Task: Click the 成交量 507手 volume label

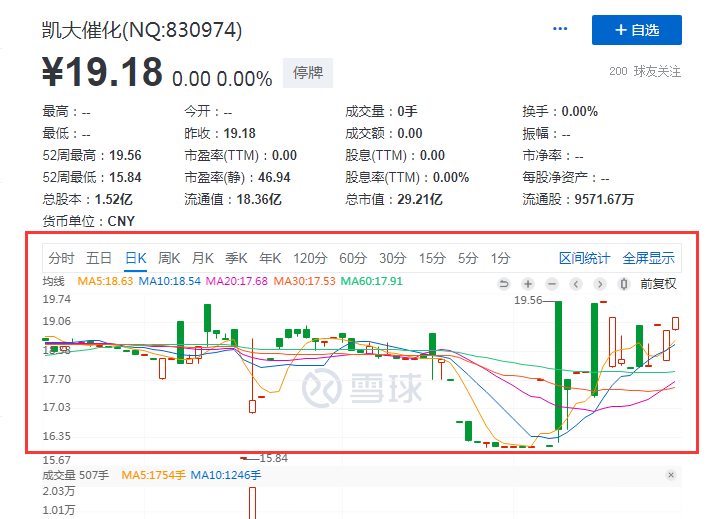Action: point(75,475)
